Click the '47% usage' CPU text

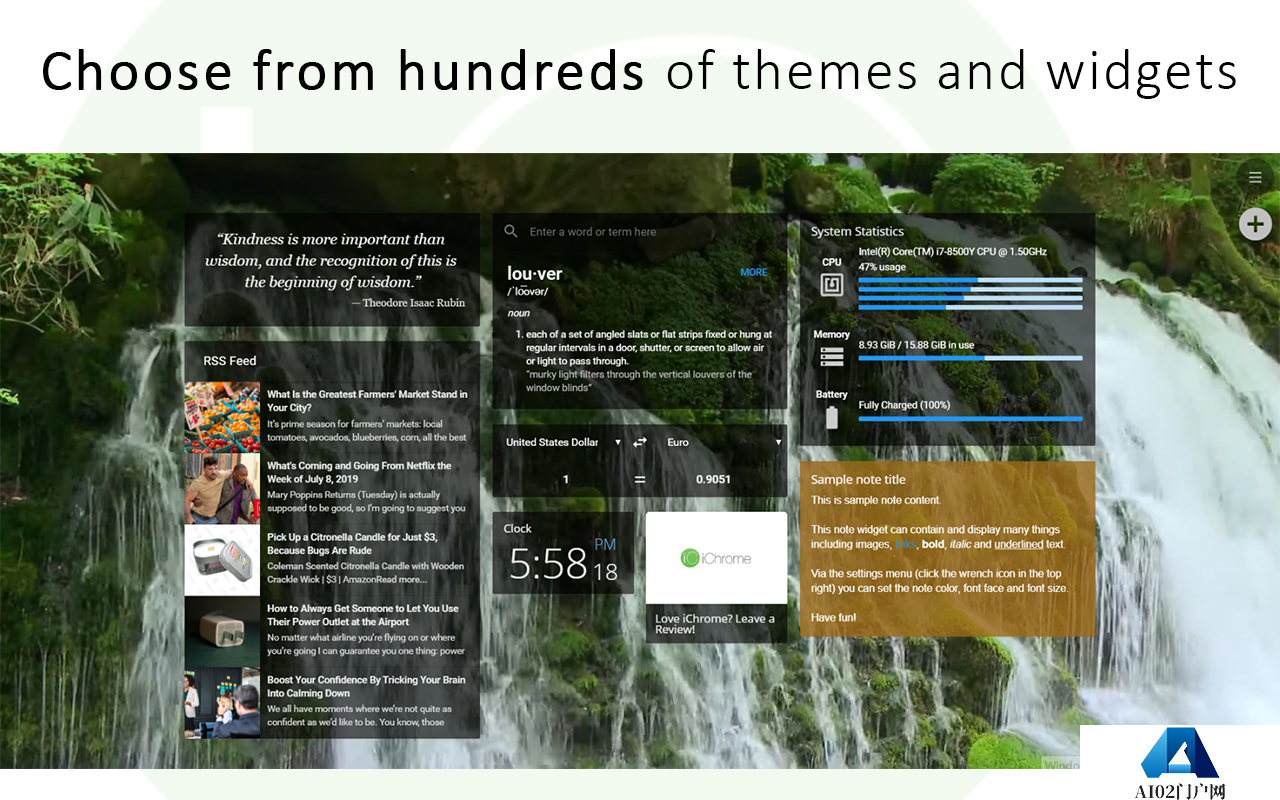point(882,267)
